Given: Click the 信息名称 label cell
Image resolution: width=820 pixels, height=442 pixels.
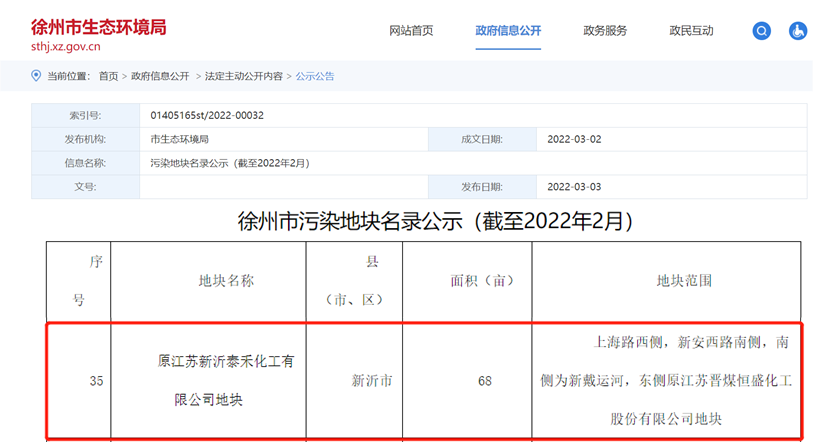Looking at the screenshot, I should click(85, 163).
